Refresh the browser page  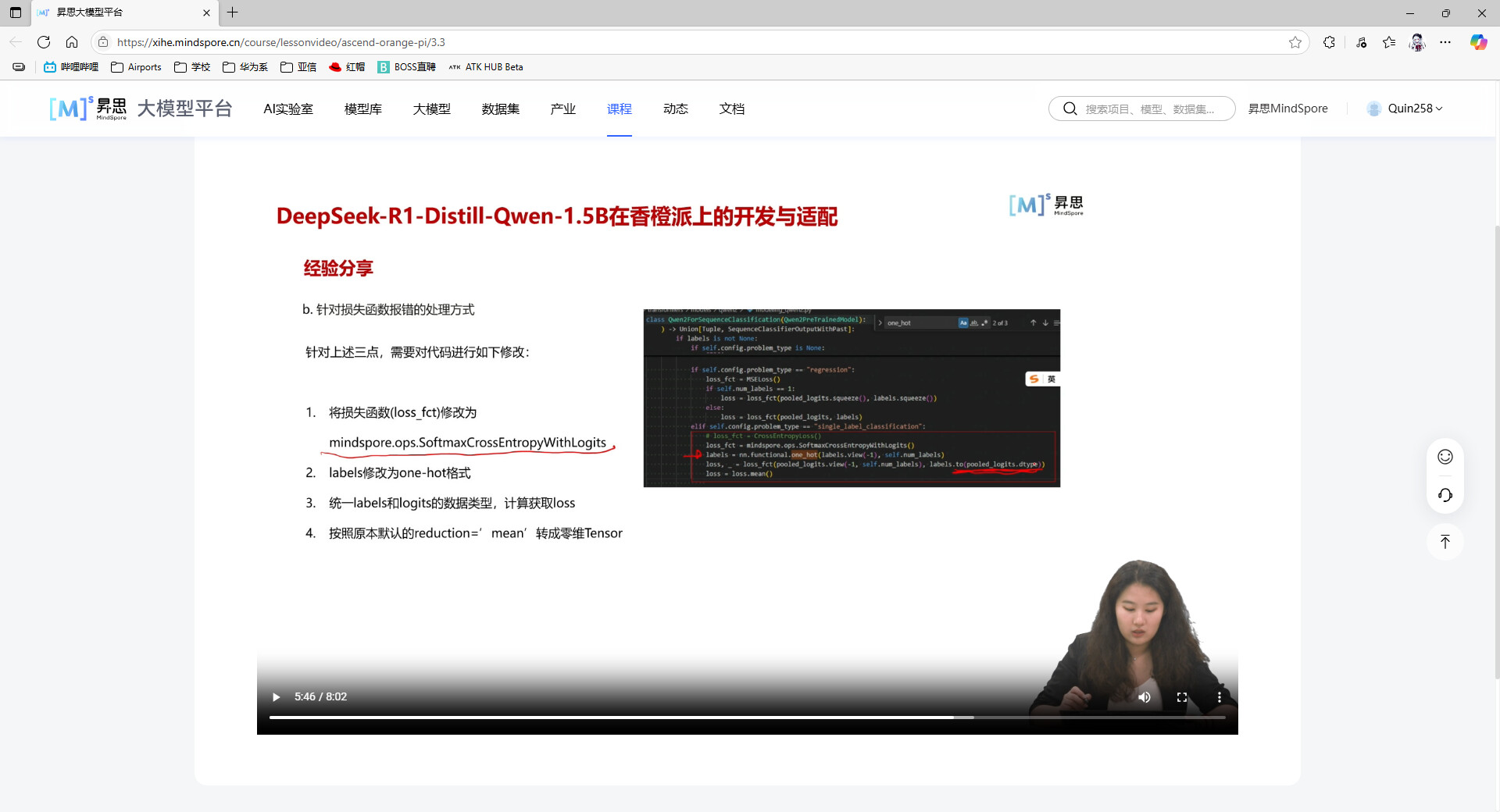coord(44,42)
